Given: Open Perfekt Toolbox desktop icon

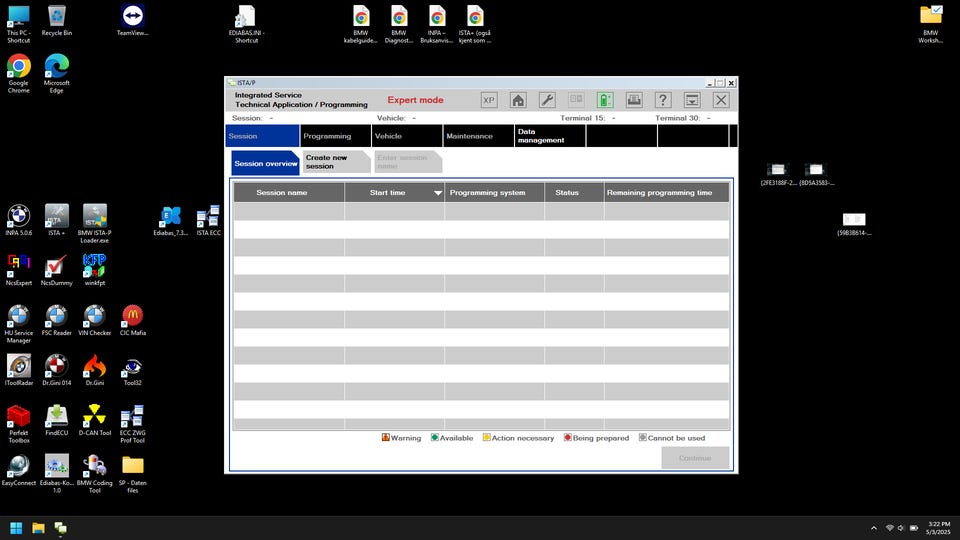Looking at the screenshot, I should 18,424.
